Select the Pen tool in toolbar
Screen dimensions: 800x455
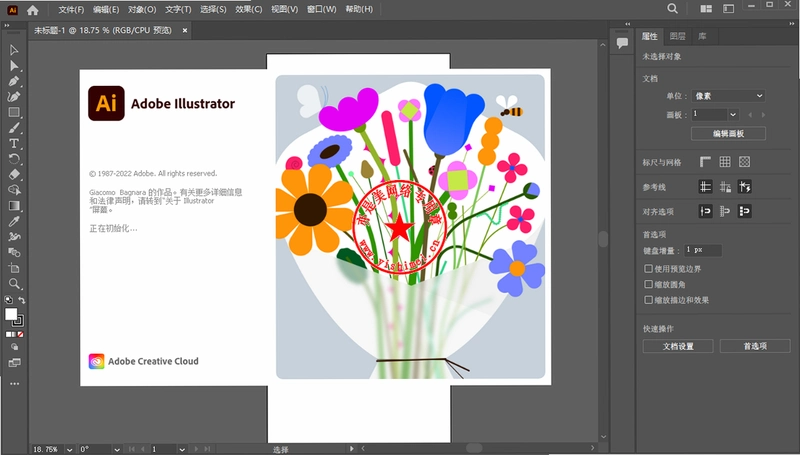click(x=14, y=82)
